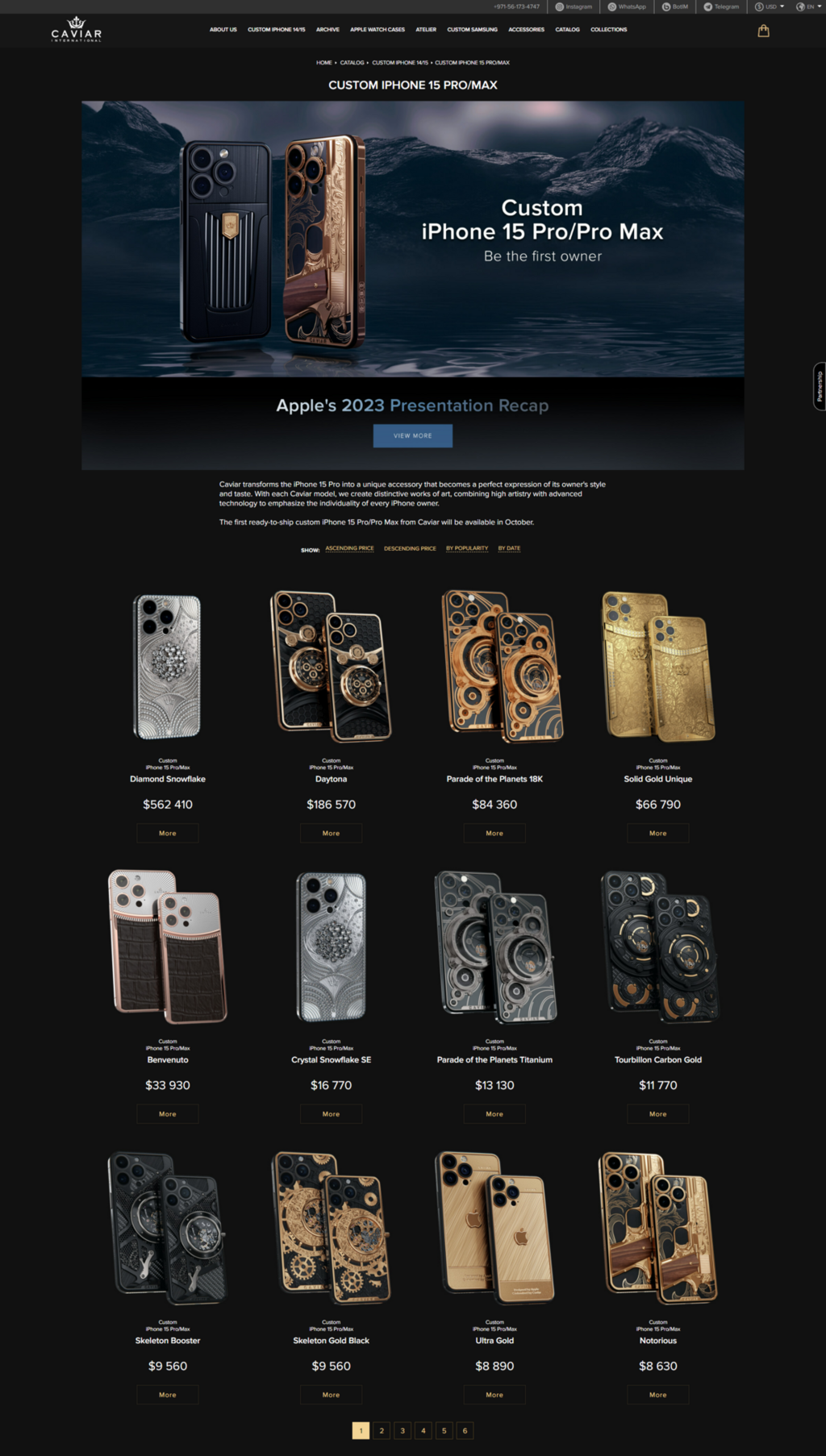The width and height of the screenshot is (826, 1456).
Task: Click Catalog in the breadcrumb
Action: pos(352,63)
